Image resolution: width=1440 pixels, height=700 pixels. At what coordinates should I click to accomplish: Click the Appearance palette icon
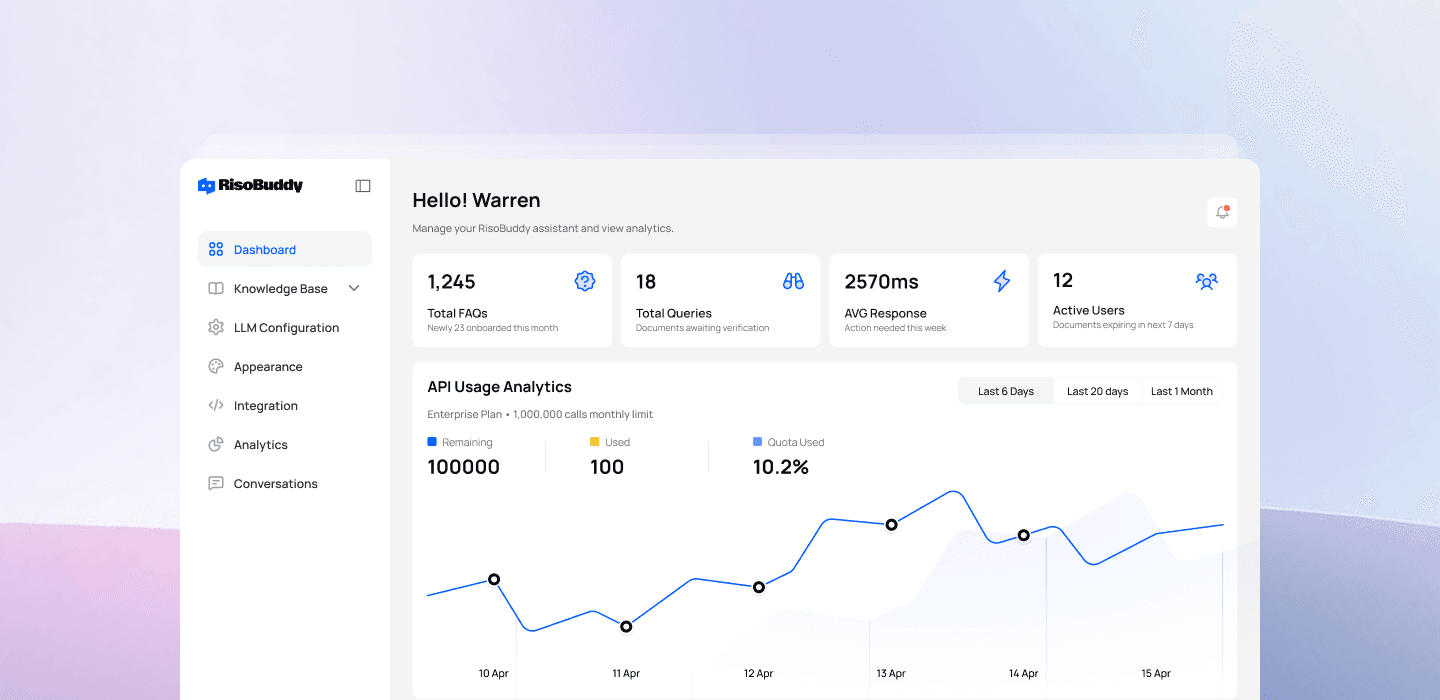pyautogui.click(x=216, y=367)
